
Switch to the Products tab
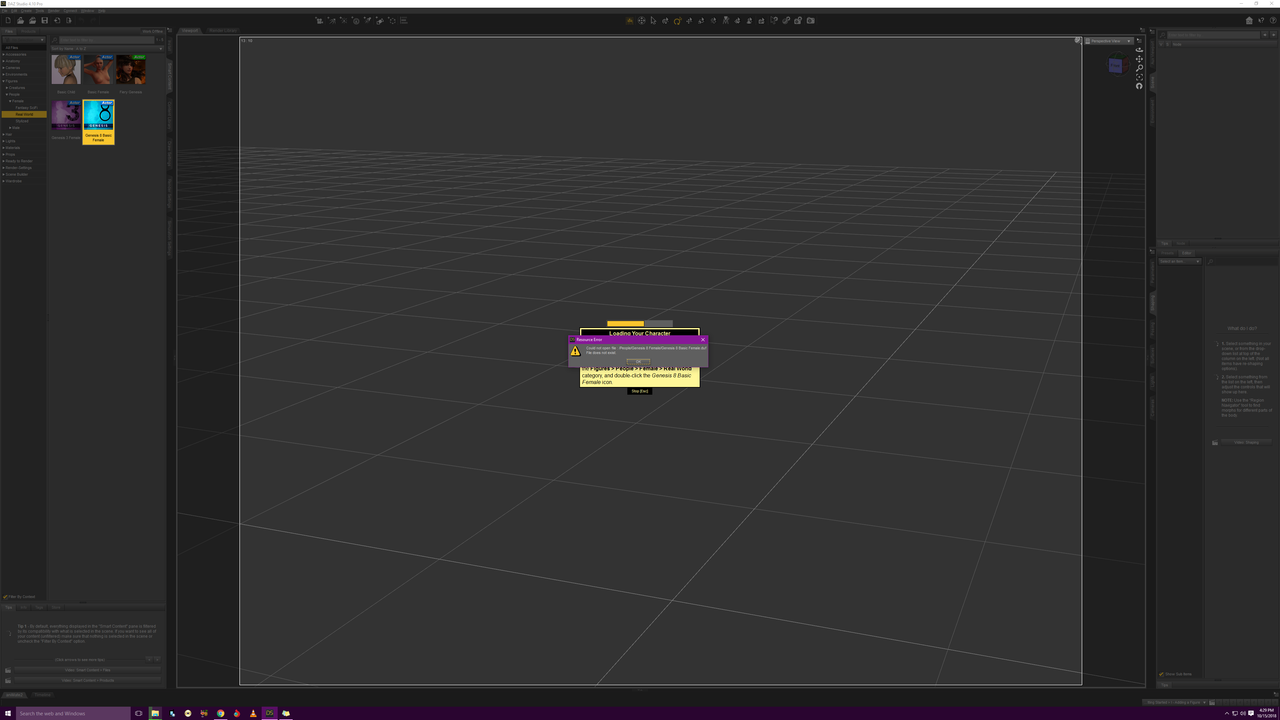coord(28,31)
